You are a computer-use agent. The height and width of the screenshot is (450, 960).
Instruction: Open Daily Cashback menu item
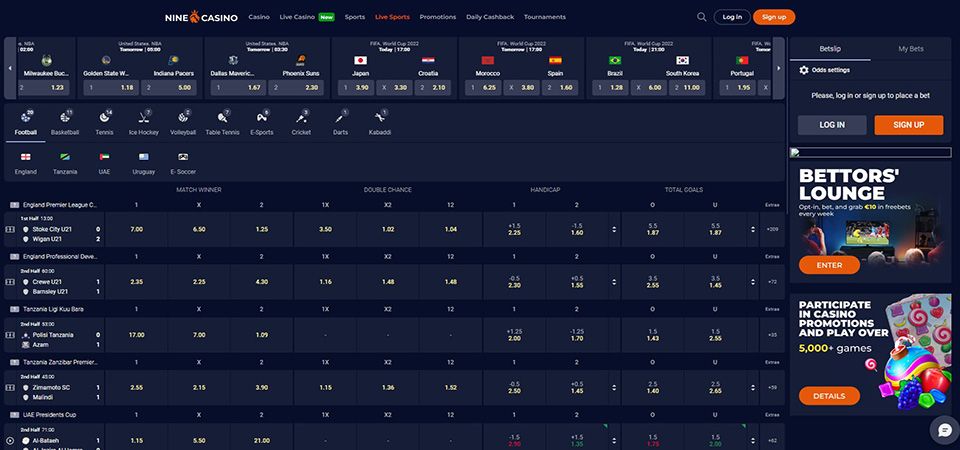pyautogui.click(x=490, y=17)
